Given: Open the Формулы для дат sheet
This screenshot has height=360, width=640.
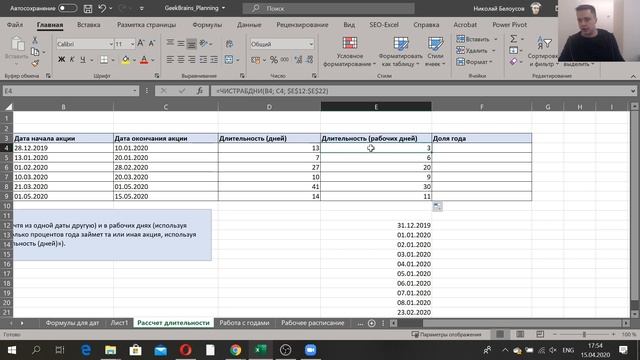Looking at the screenshot, I should click(72, 323).
